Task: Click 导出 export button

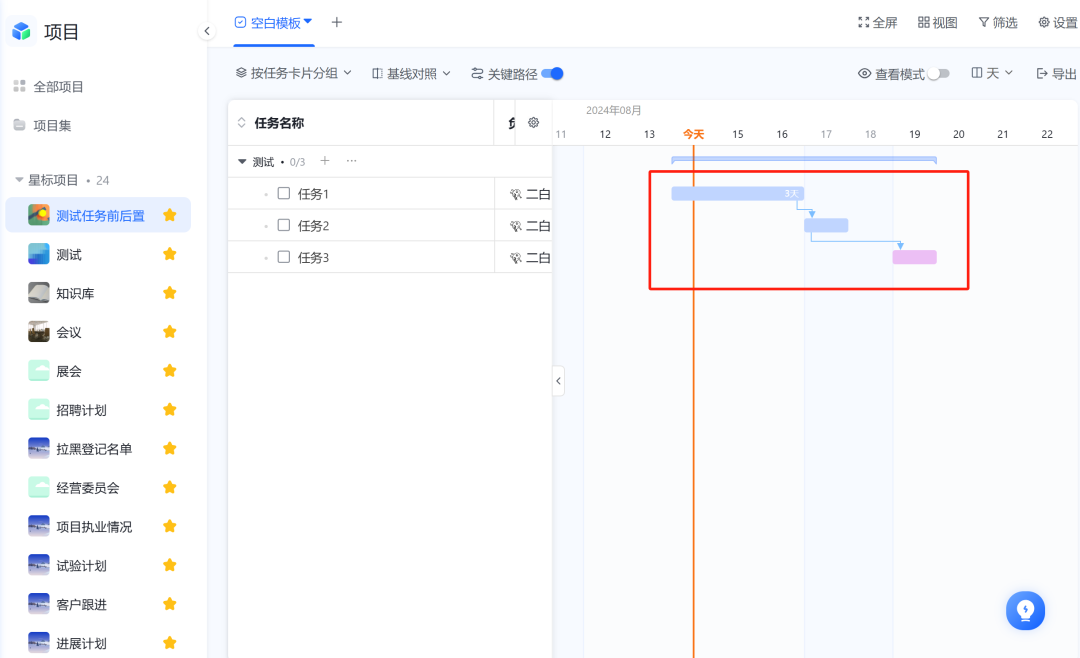Action: coord(1057,74)
